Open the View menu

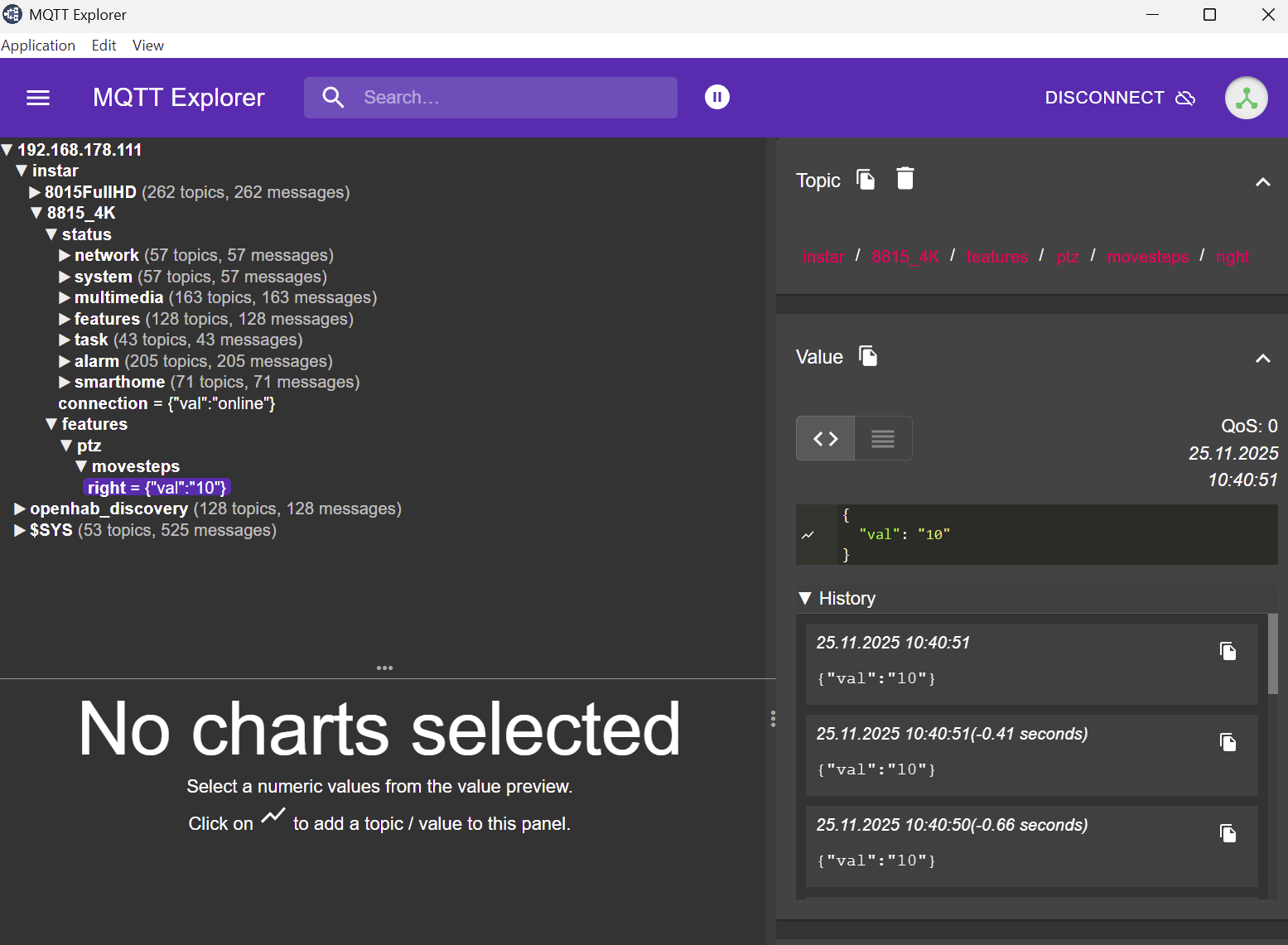click(x=148, y=46)
